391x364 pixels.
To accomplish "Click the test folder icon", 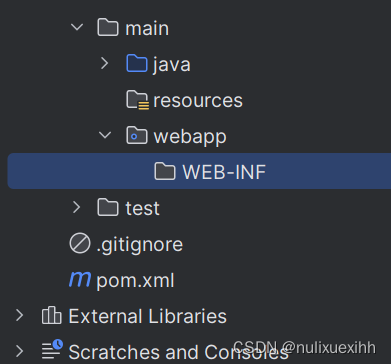I will [108, 208].
